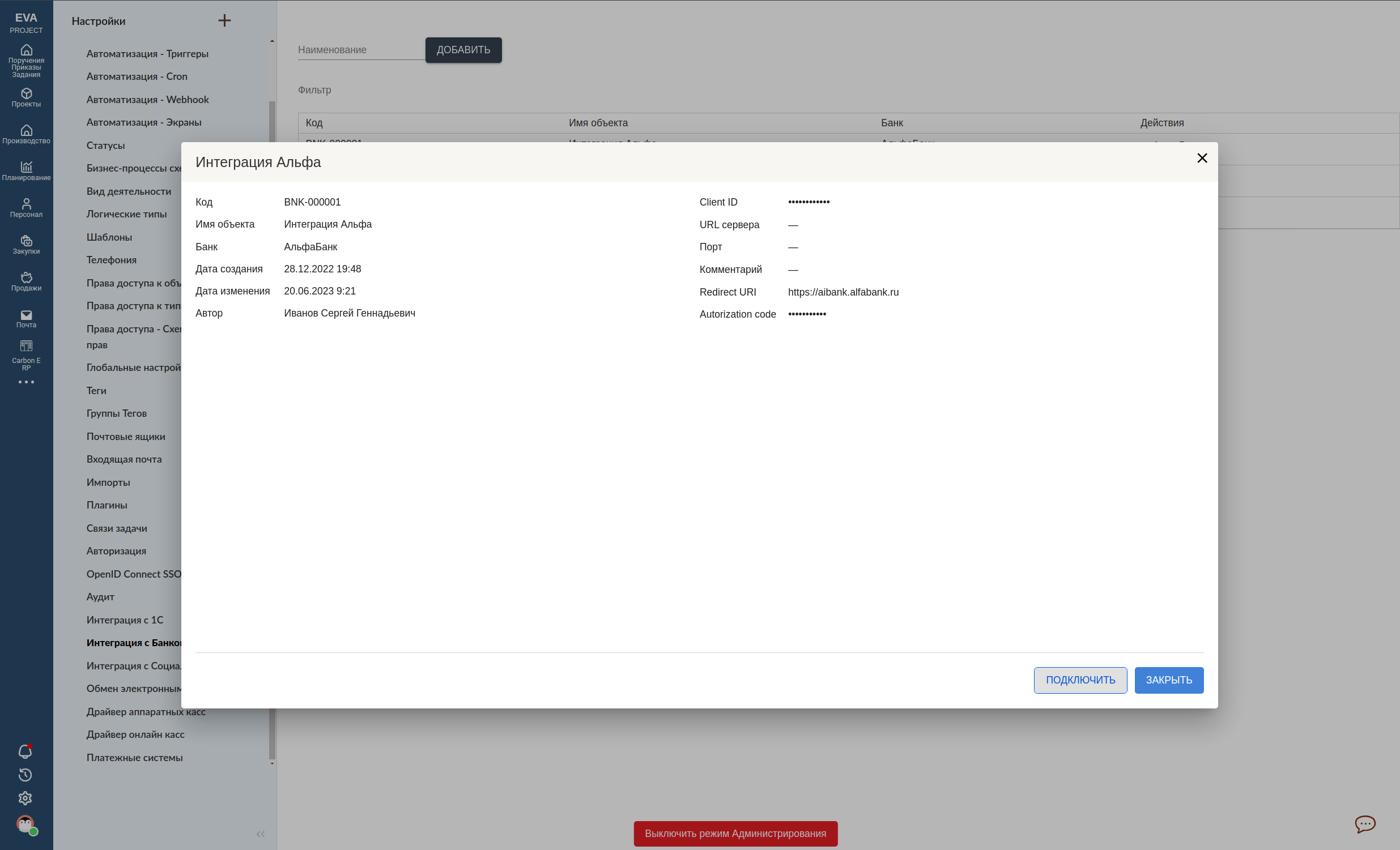
Task: Open the Продажи section
Action: [x=26, y=281]
